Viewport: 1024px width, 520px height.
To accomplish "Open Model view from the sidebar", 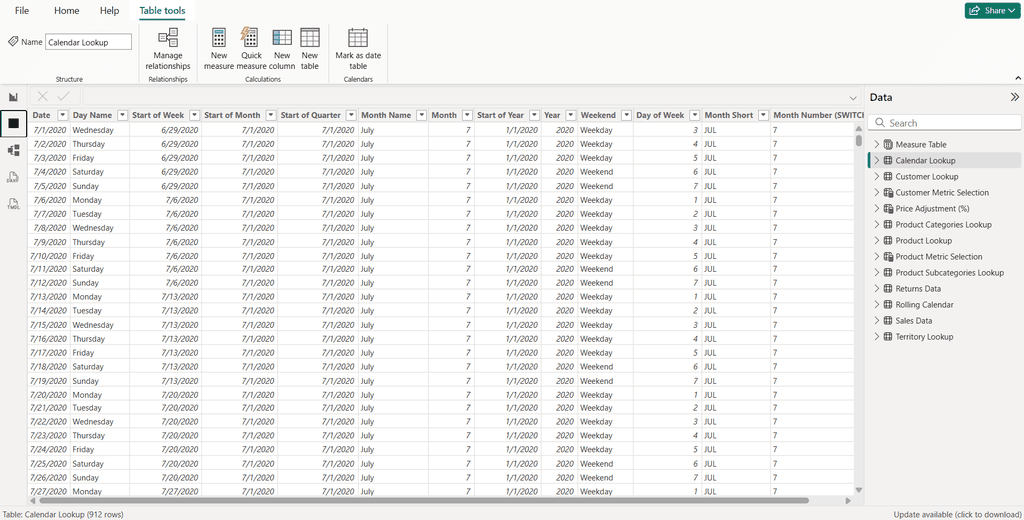I will tap(13, 151).
